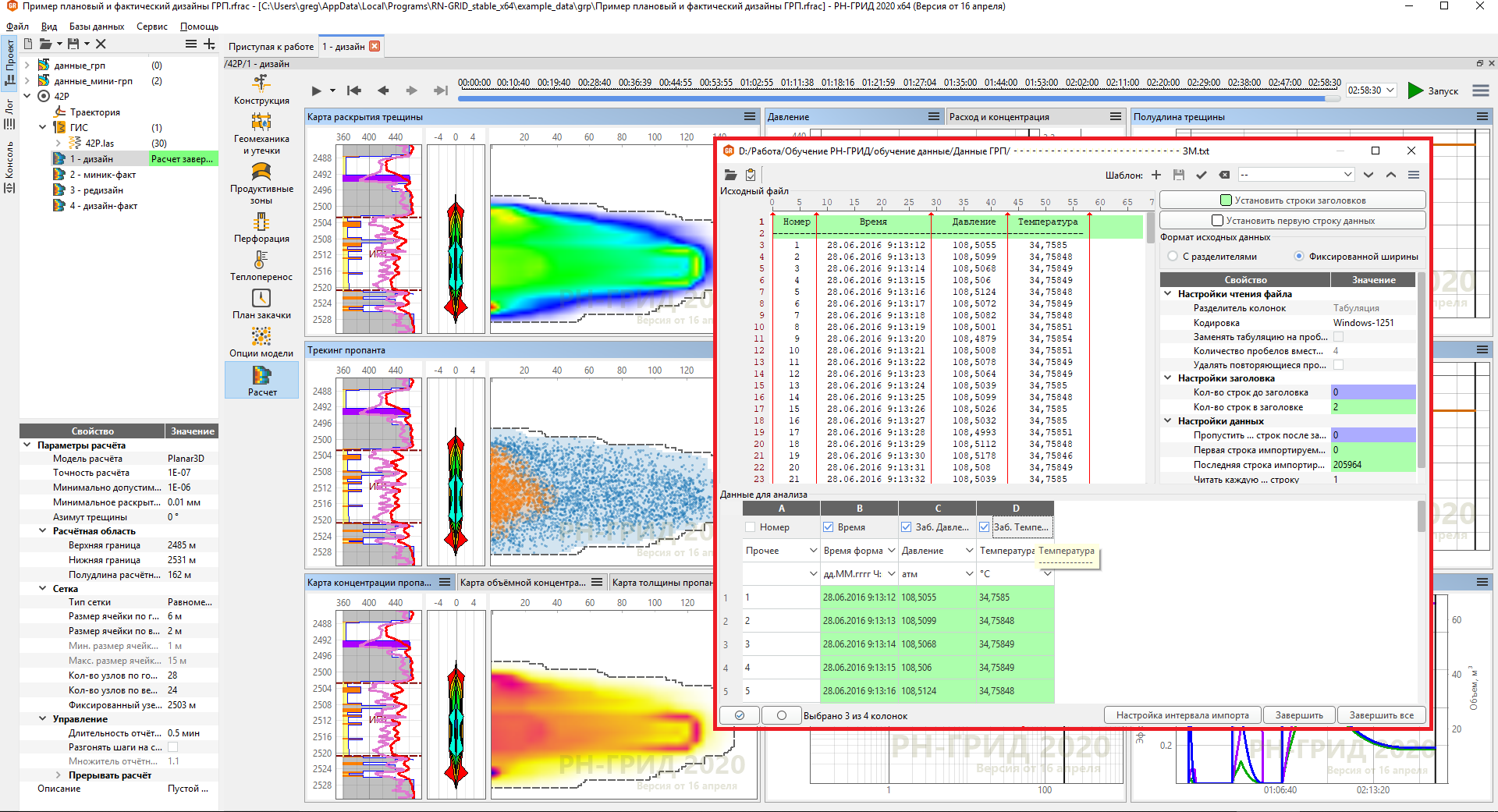Screen dimensions: 1498x812
Task: Open the Шаблон template dropdown
Action: coord(1297,175)
